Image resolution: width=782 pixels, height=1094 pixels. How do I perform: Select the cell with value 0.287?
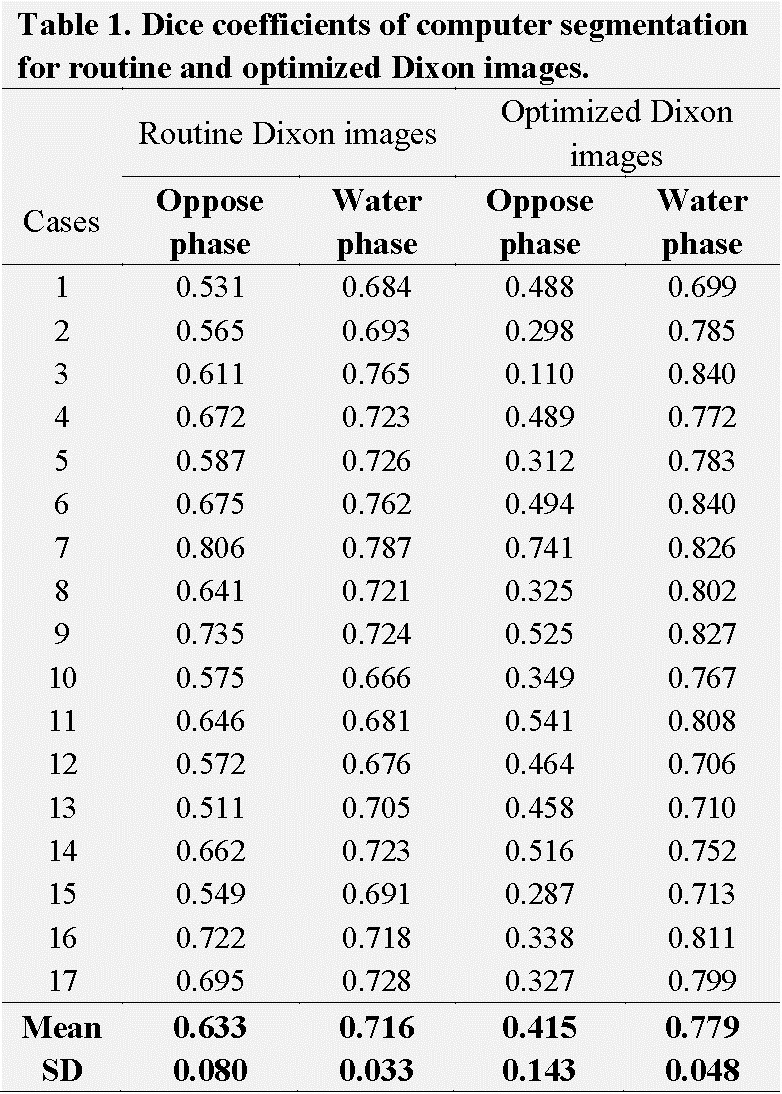539,894
